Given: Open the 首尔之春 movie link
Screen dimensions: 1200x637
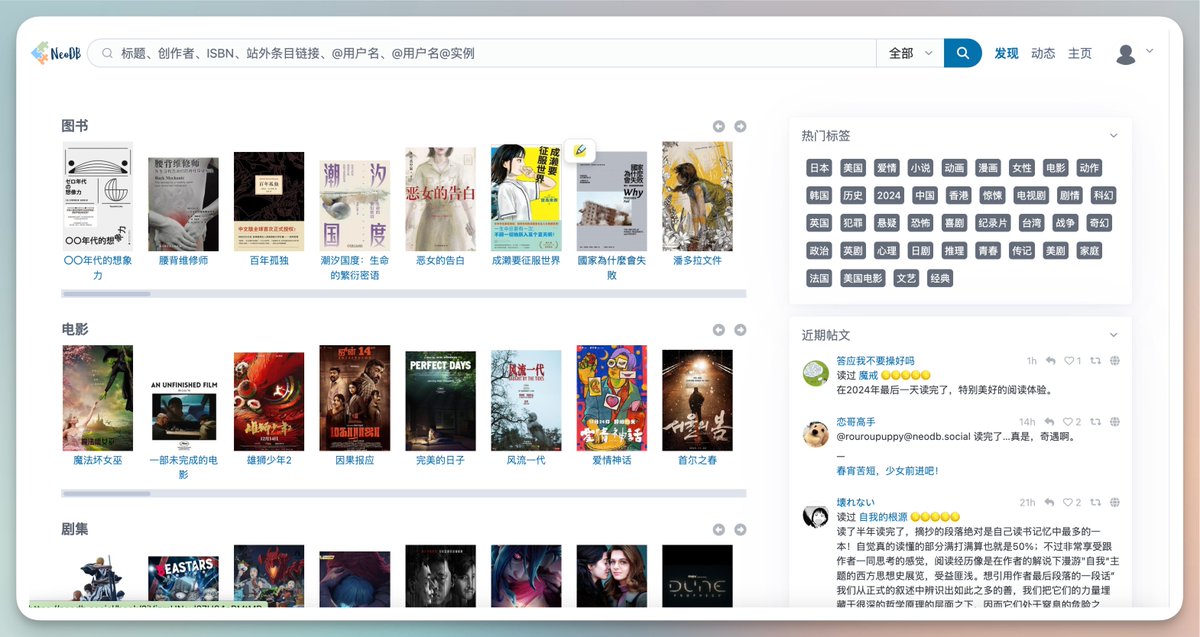Looking at the screenshot, I should [697, 460].
